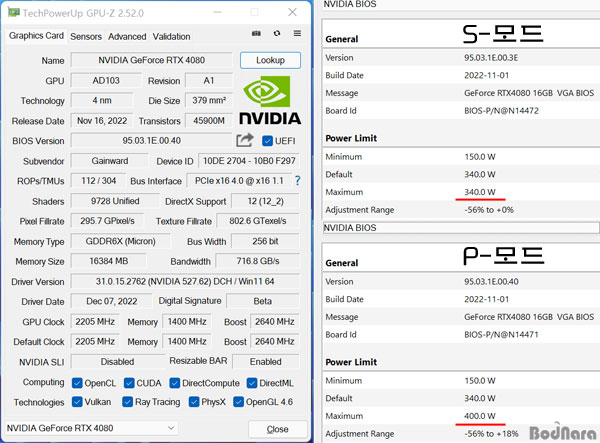Click P-mode Adjustment Range -56% to +18%
This screenshot has width=600, height=443.
(491, 433)
